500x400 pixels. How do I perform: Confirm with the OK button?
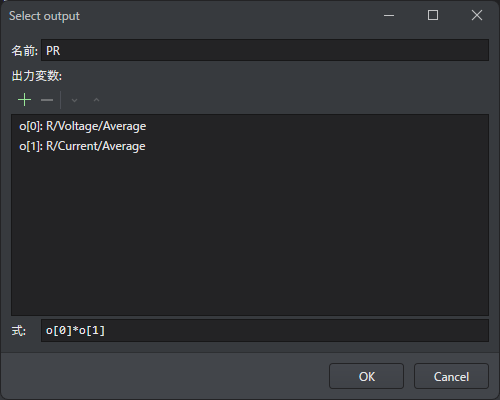(x=367, y=376)
